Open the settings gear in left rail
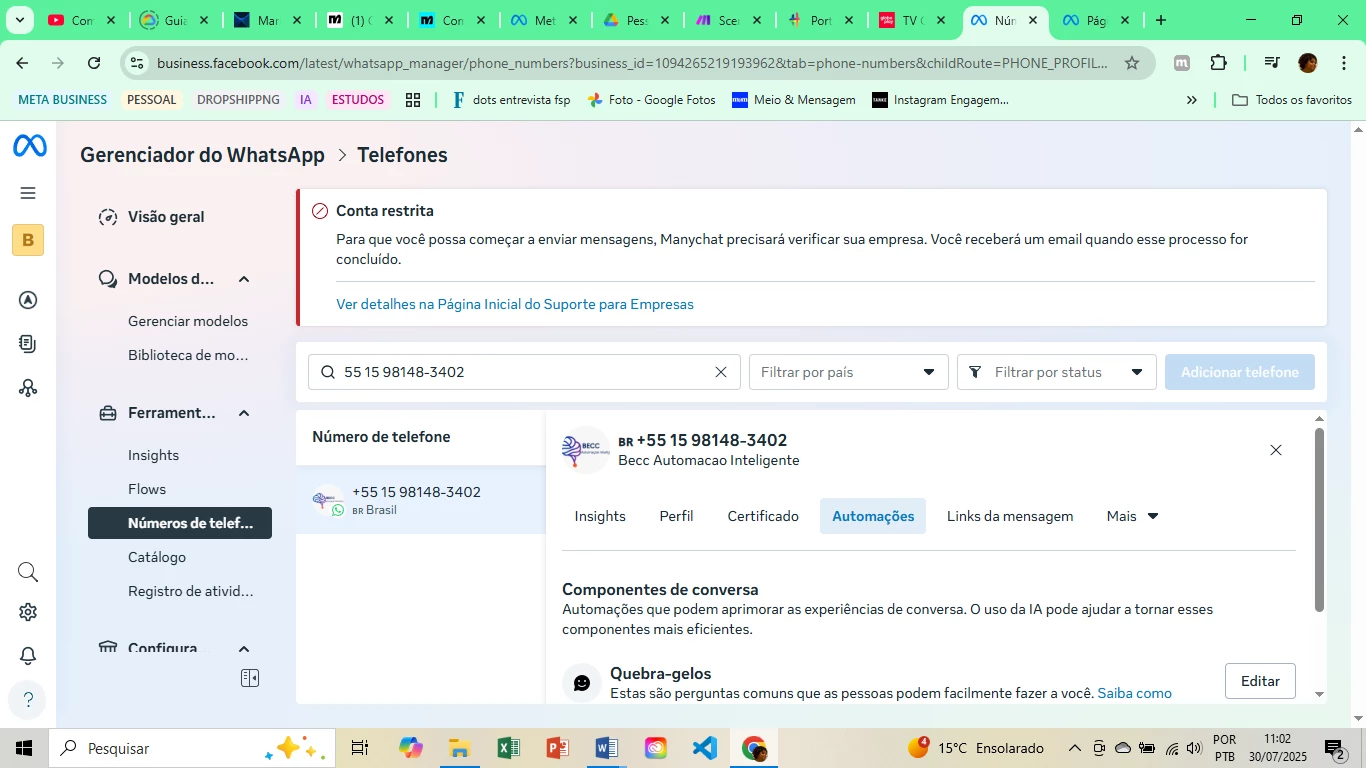 pos(28,612)
